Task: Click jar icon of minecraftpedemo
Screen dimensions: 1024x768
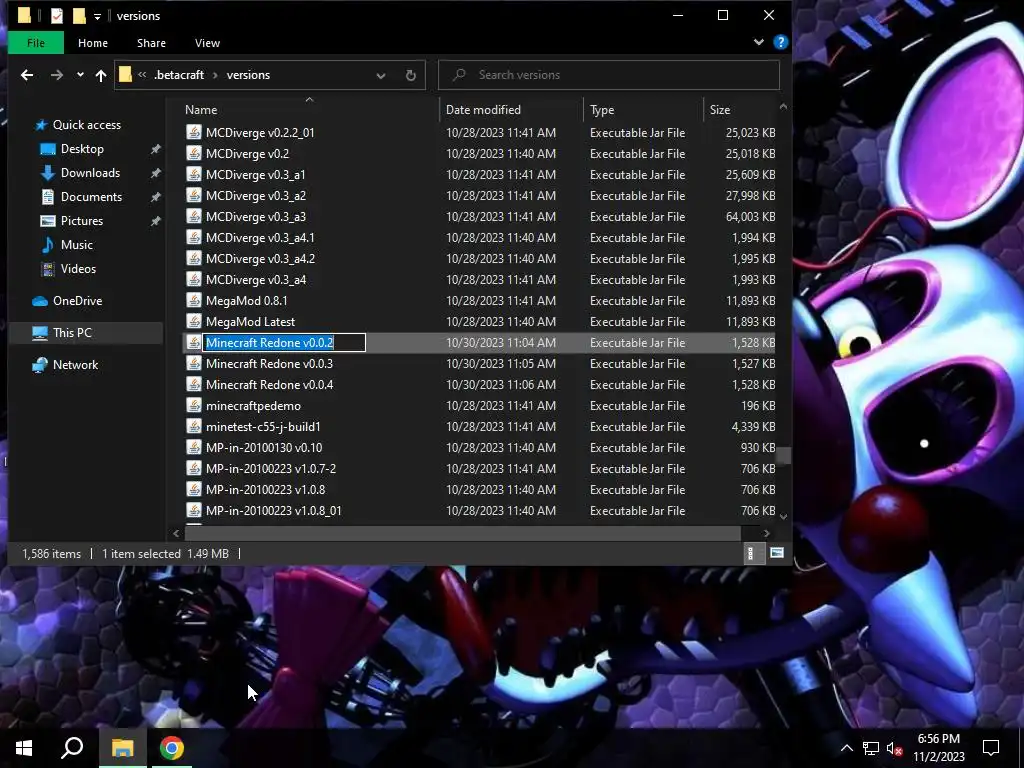Action: 193,406
